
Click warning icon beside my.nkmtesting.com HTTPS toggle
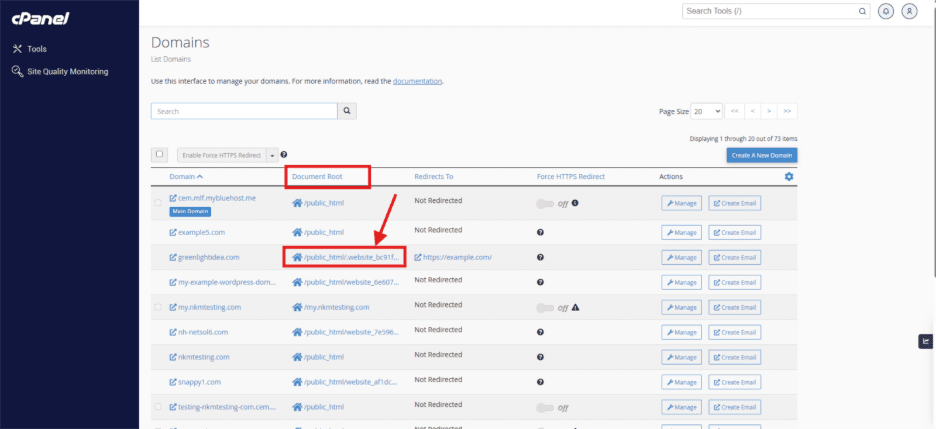pyautogui.click(x=576, y=307)
